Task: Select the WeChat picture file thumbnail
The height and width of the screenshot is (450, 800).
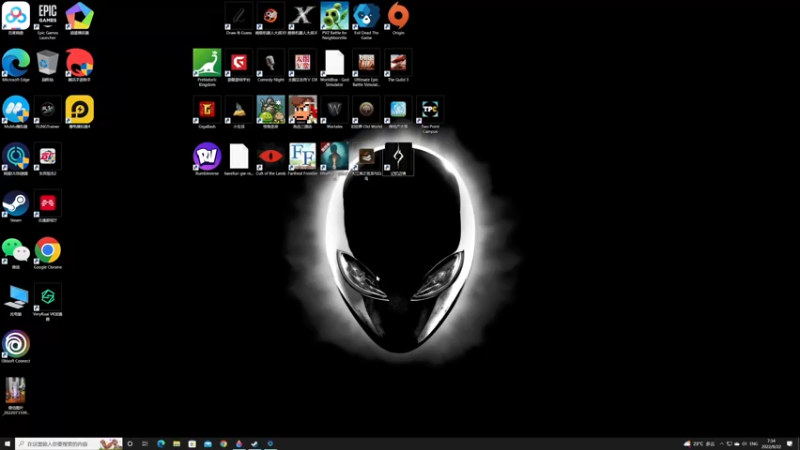Action: pos(16,396)
